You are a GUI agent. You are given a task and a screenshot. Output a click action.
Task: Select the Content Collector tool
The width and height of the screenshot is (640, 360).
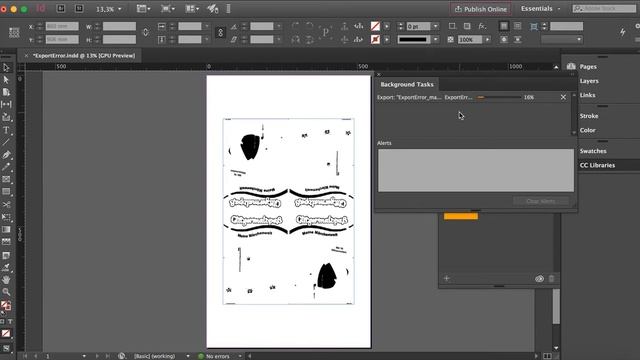click(6, 118)
